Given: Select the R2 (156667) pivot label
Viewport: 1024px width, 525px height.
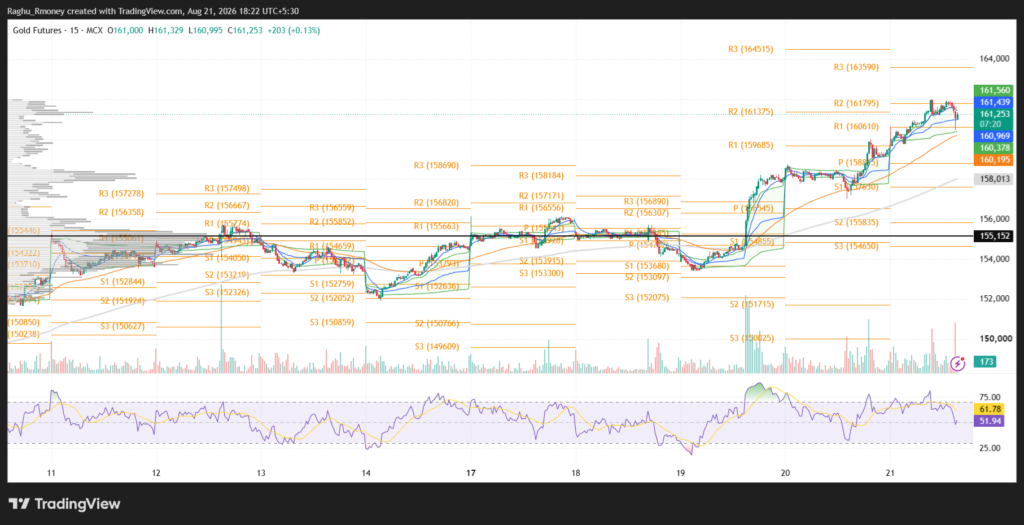Looking at the screenshot, I should pyautogui.click(x=227, y=206).
